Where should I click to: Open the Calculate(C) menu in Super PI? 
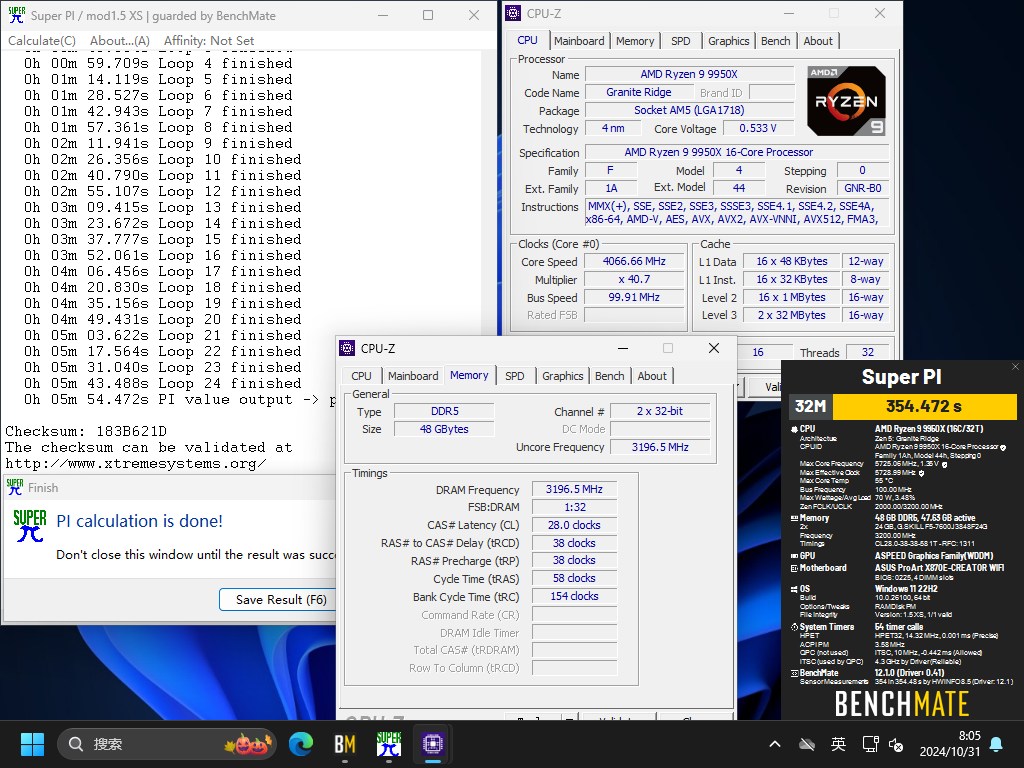tap(42, 40)
